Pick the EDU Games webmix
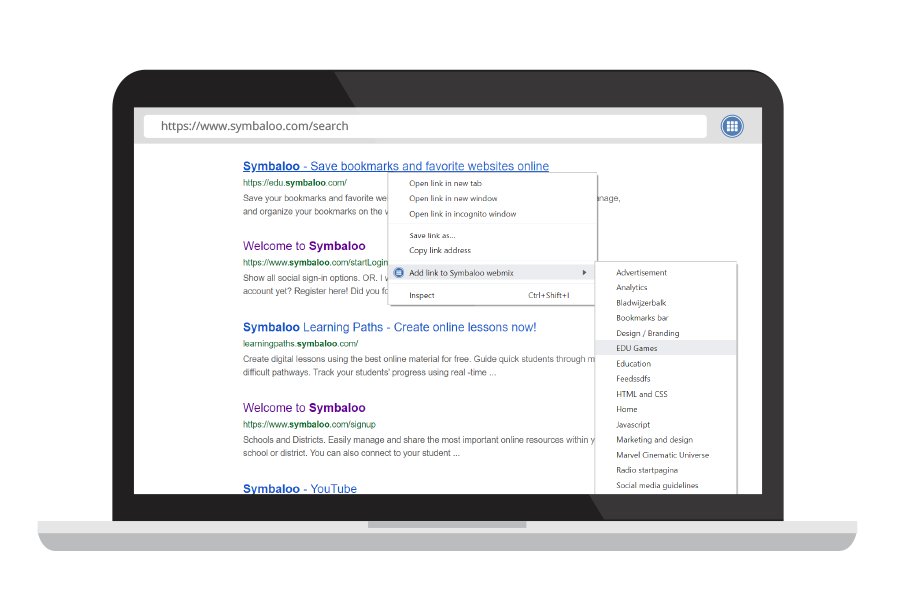This screenshot has width=900, height=600. coord(637,348)
